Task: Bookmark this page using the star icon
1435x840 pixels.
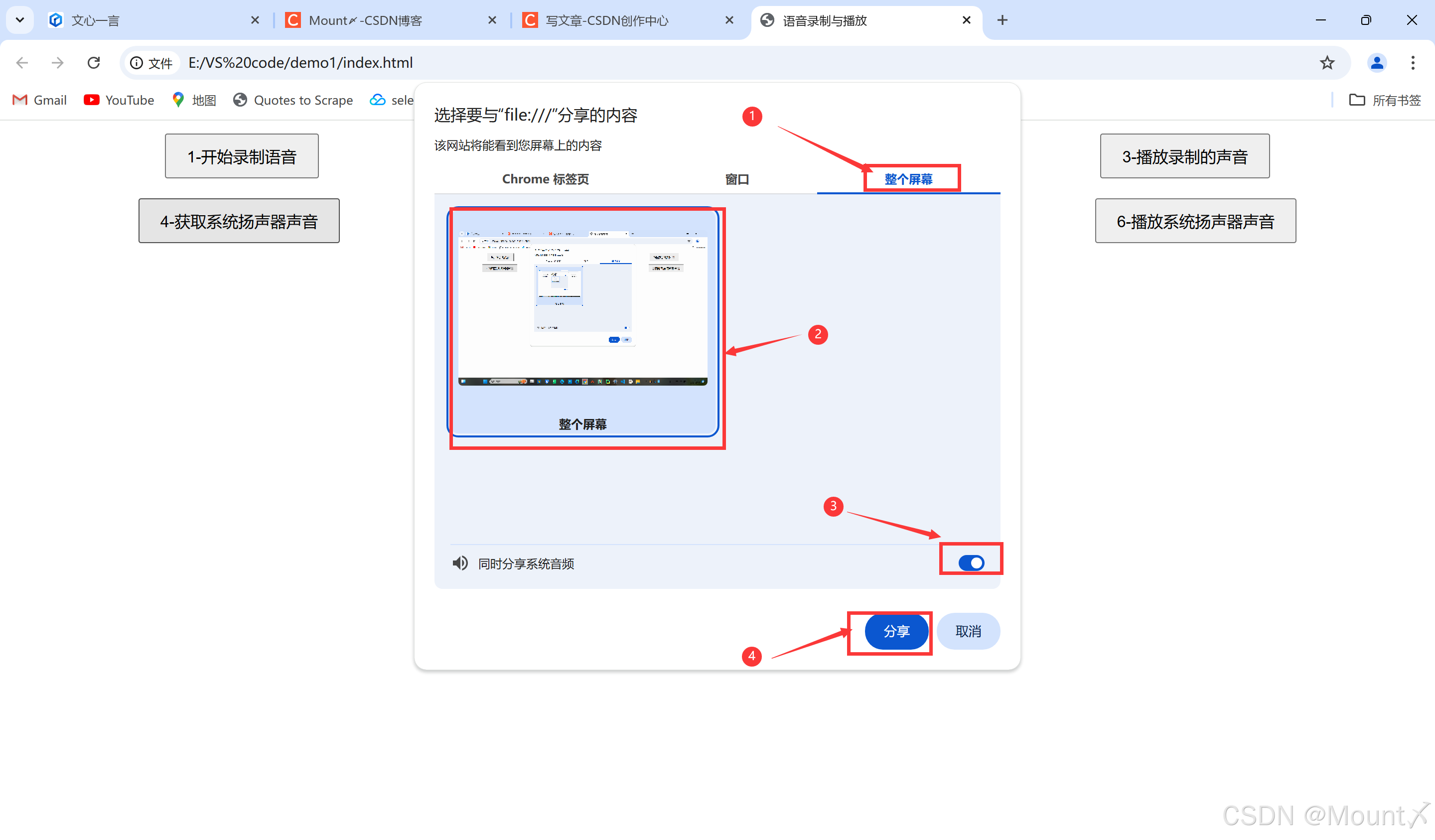Action: (x=1327, y=63)
